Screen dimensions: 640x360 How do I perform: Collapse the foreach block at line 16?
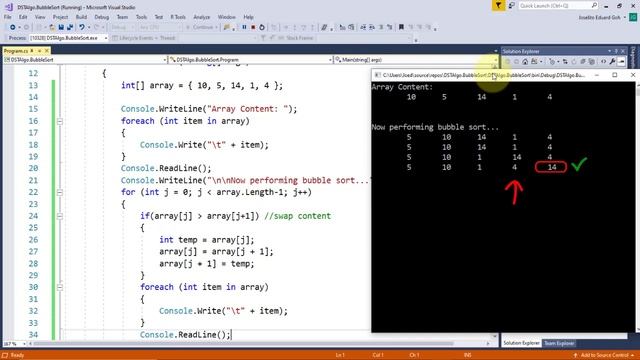click(x=60, y=121)
